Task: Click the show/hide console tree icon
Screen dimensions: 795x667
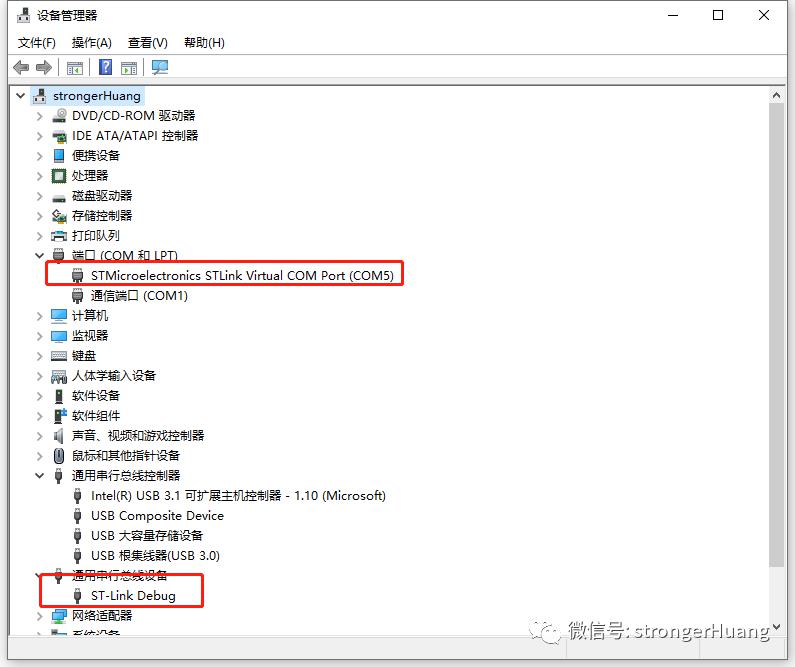Action: point(75,67)
